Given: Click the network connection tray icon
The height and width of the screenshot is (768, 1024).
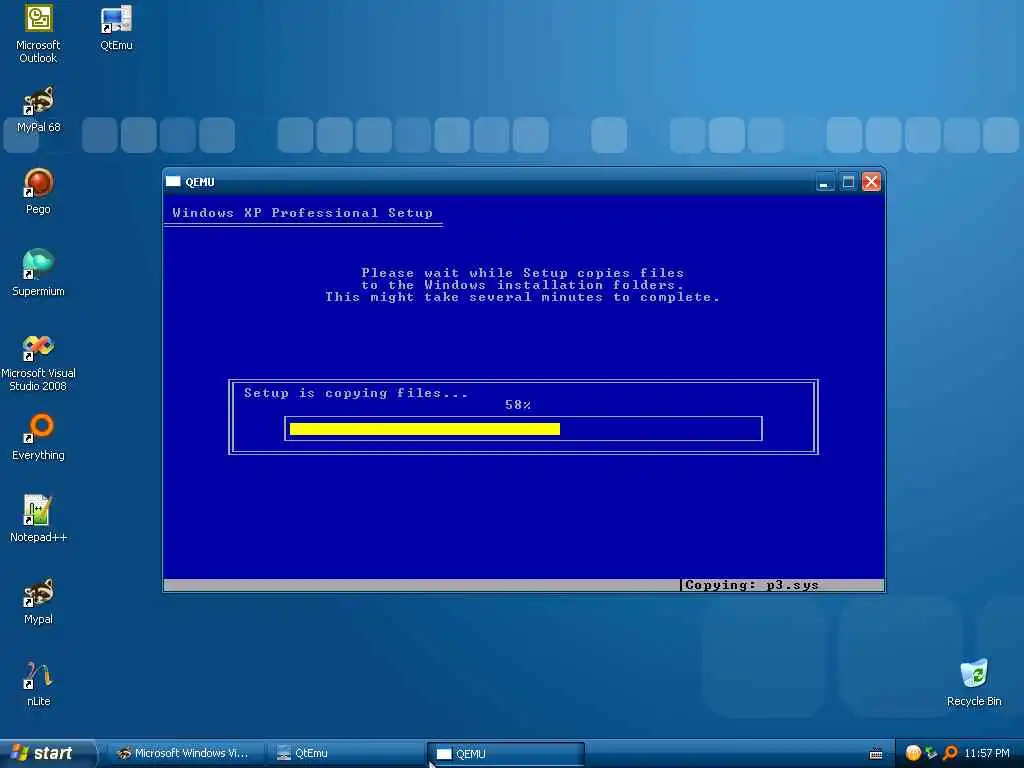Looking at the screenshot, I should (931, 753).
